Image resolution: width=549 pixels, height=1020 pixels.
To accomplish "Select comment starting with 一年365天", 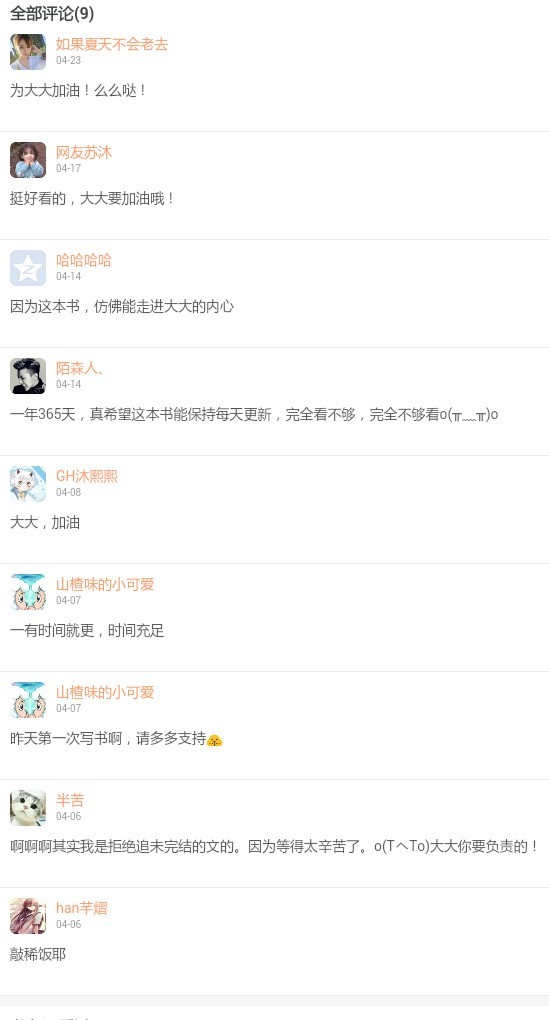I will (x=254, y=414).
